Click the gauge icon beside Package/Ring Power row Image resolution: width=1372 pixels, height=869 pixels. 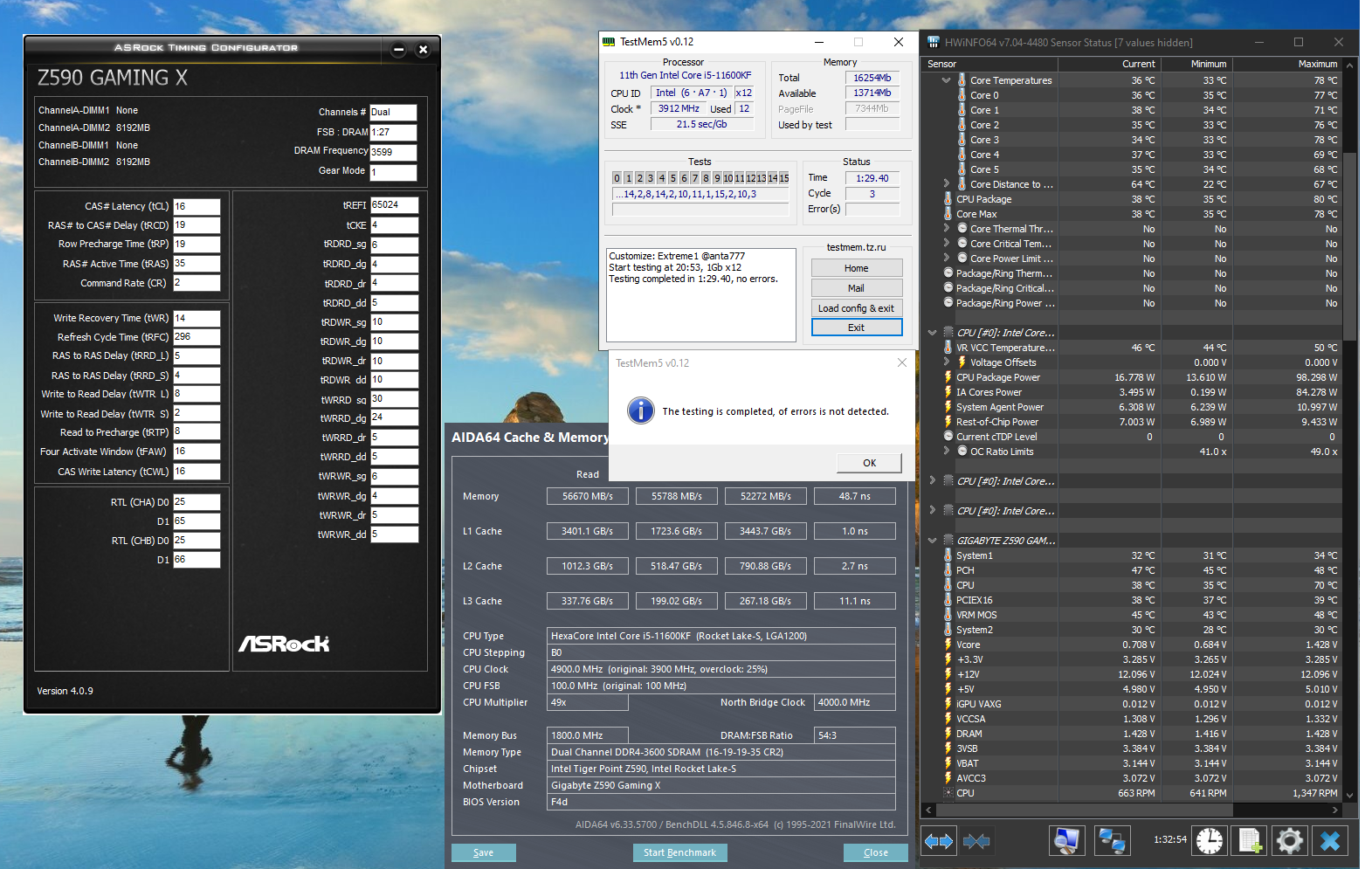[x=948, y=303]
